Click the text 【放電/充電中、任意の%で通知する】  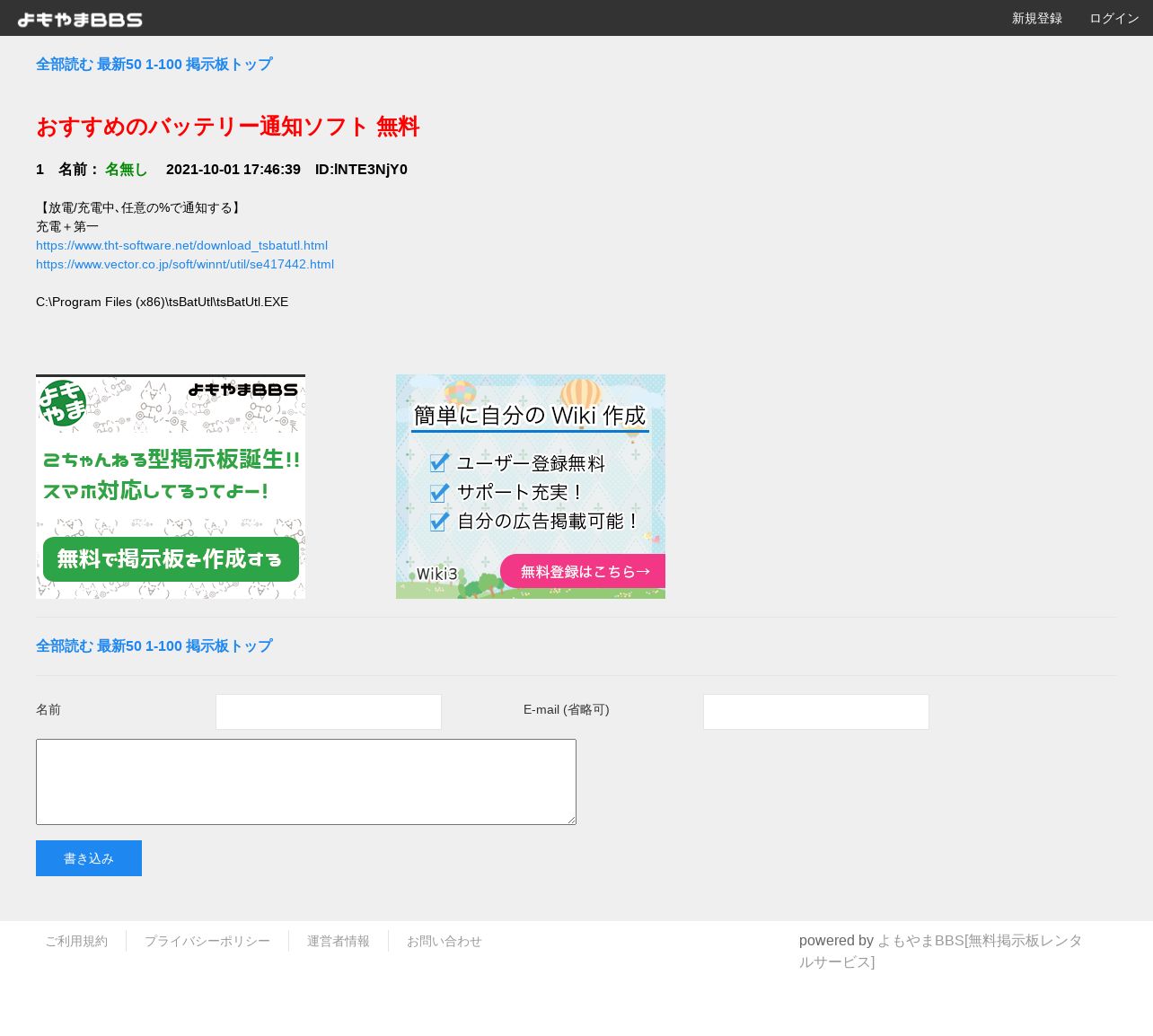click(x=140, y=207)
